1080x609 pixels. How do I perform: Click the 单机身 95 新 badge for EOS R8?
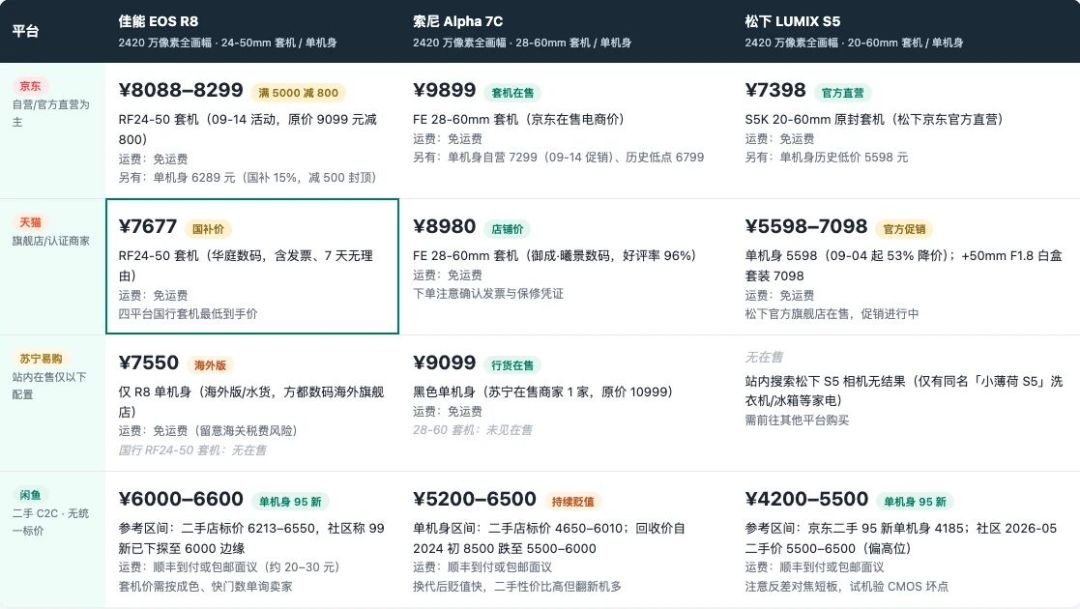point(290,502)
